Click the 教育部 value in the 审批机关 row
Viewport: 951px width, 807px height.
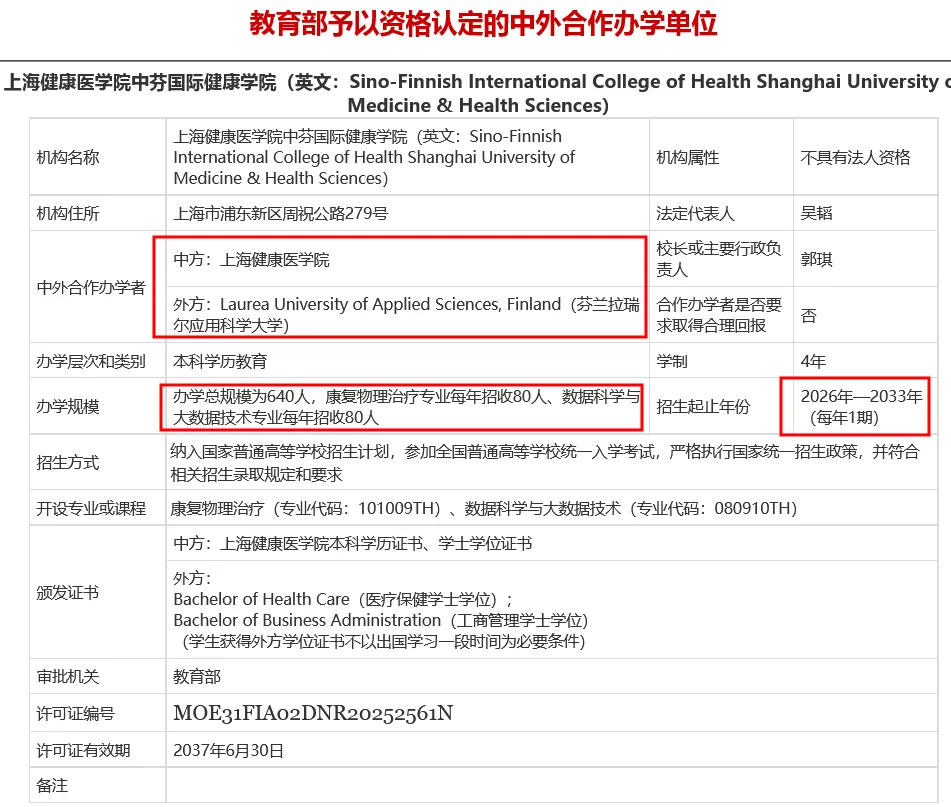point(197,677)
